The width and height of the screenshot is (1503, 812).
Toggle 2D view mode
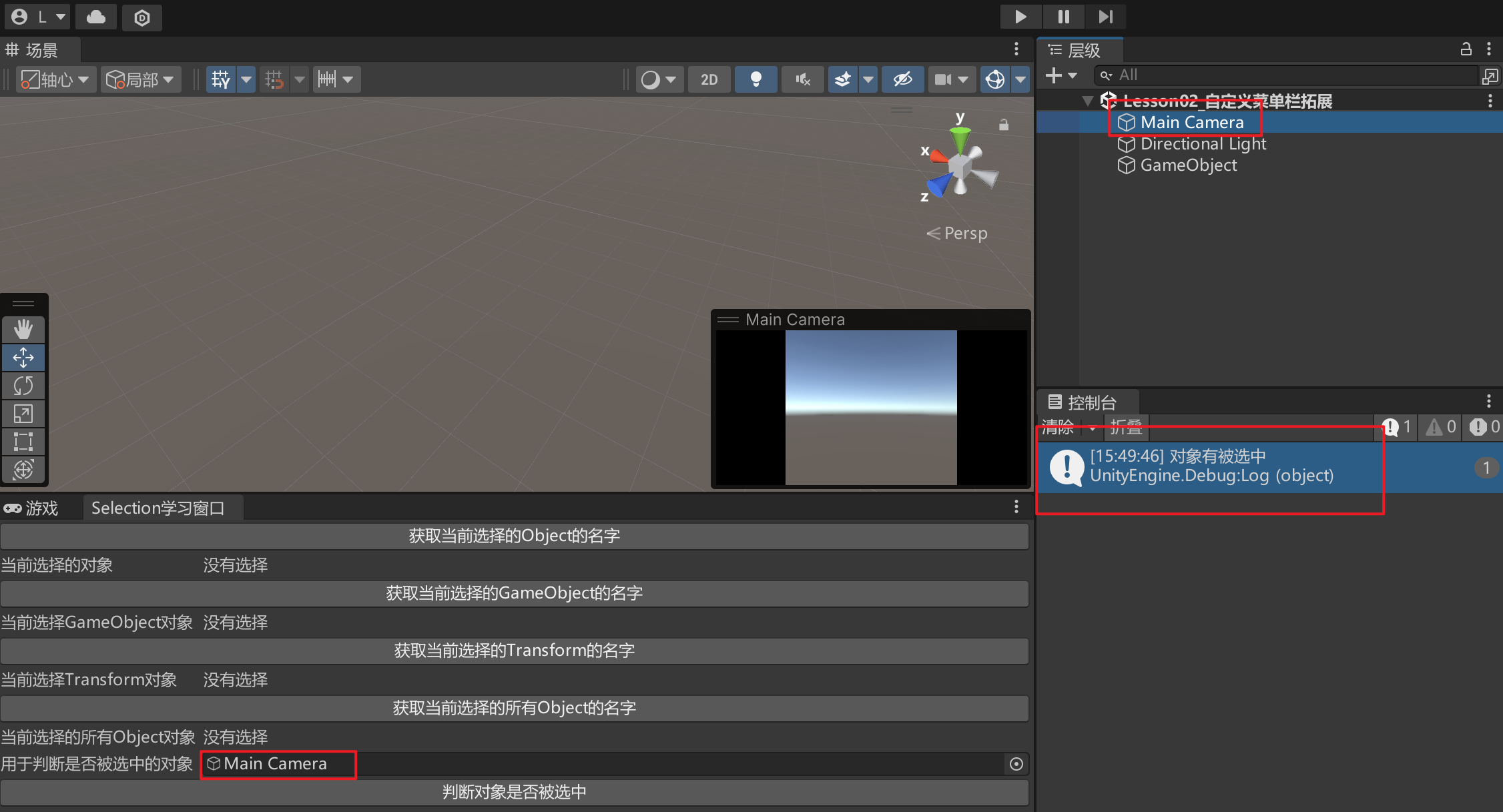point(709,80)
